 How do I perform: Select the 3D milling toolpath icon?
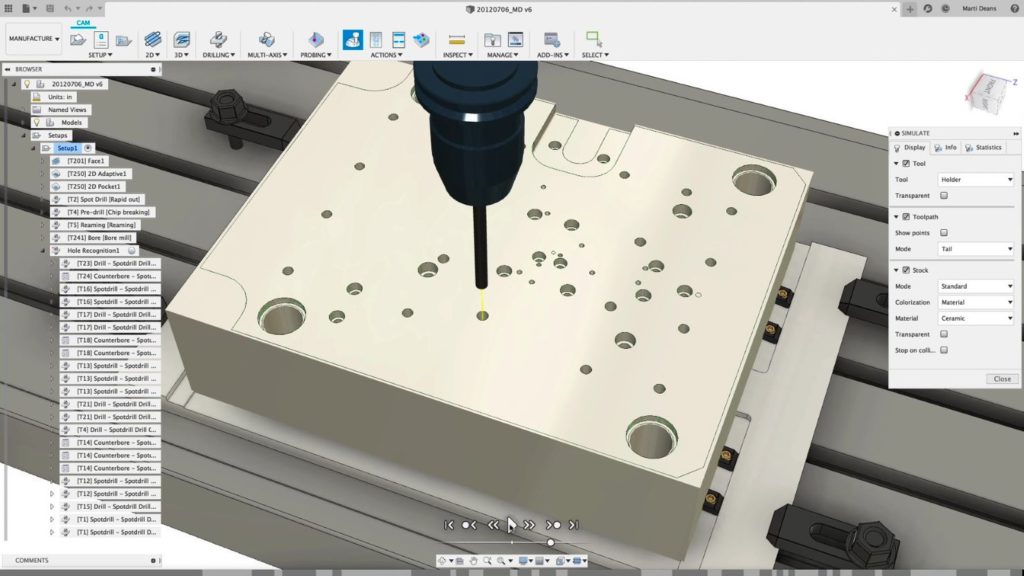click(181, 39)
